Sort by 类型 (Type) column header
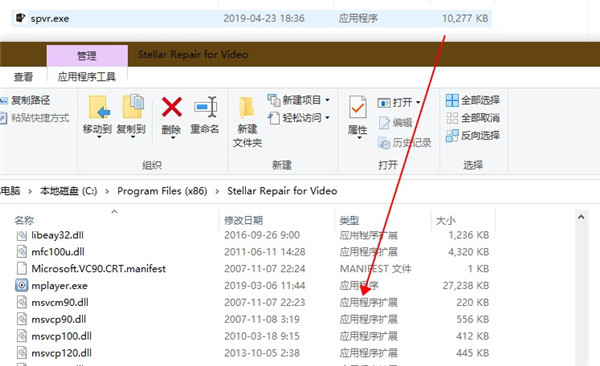 point(349,221)
